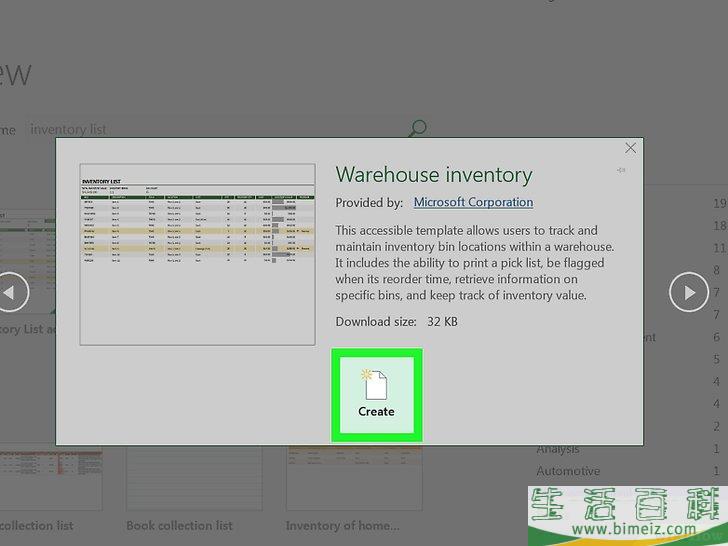
Task: Close the Warehouse inventory preview dialog
Action: coord(630,148)
